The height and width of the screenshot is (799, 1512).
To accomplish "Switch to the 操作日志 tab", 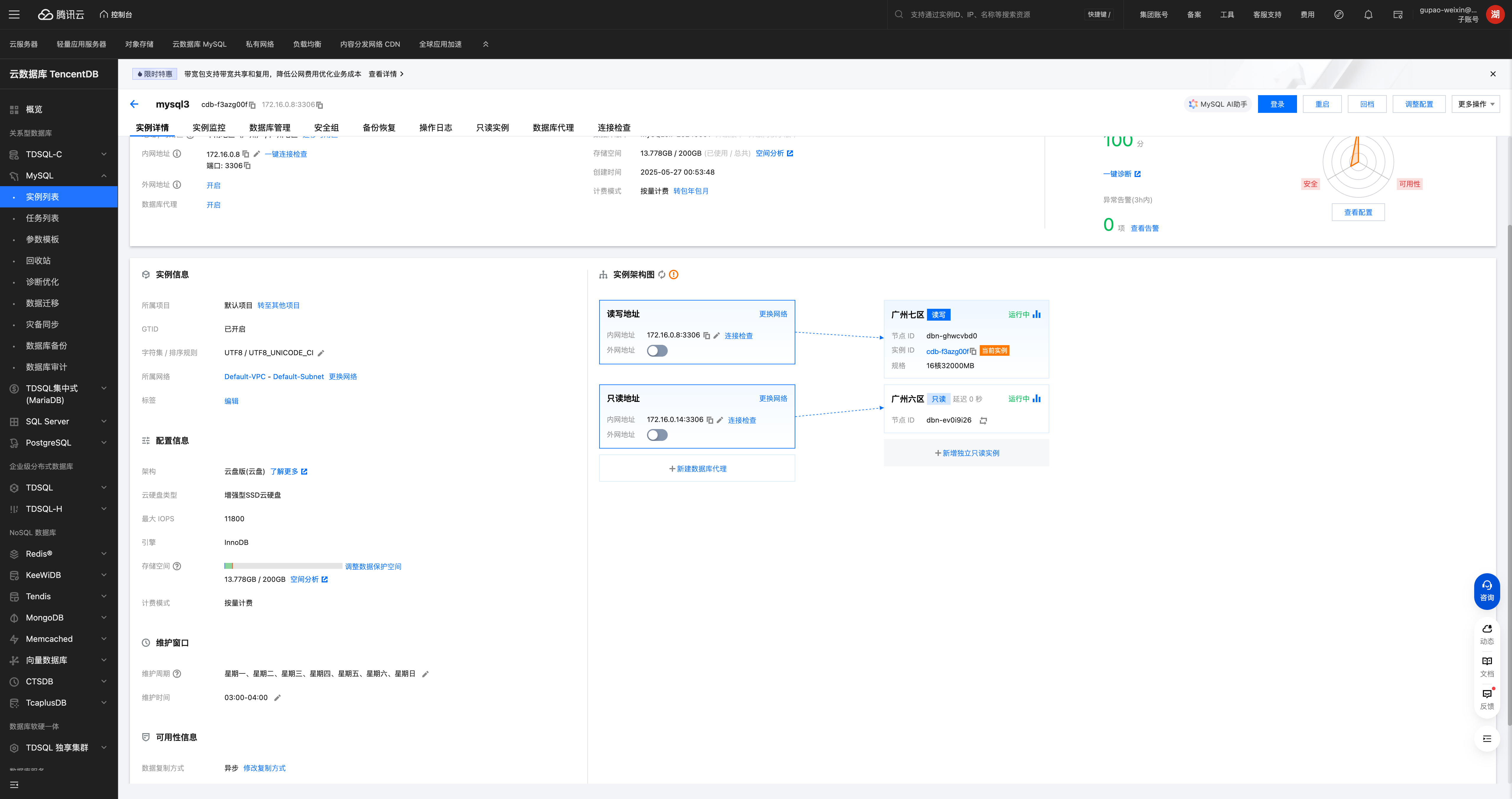I will [x=436, y=127].
